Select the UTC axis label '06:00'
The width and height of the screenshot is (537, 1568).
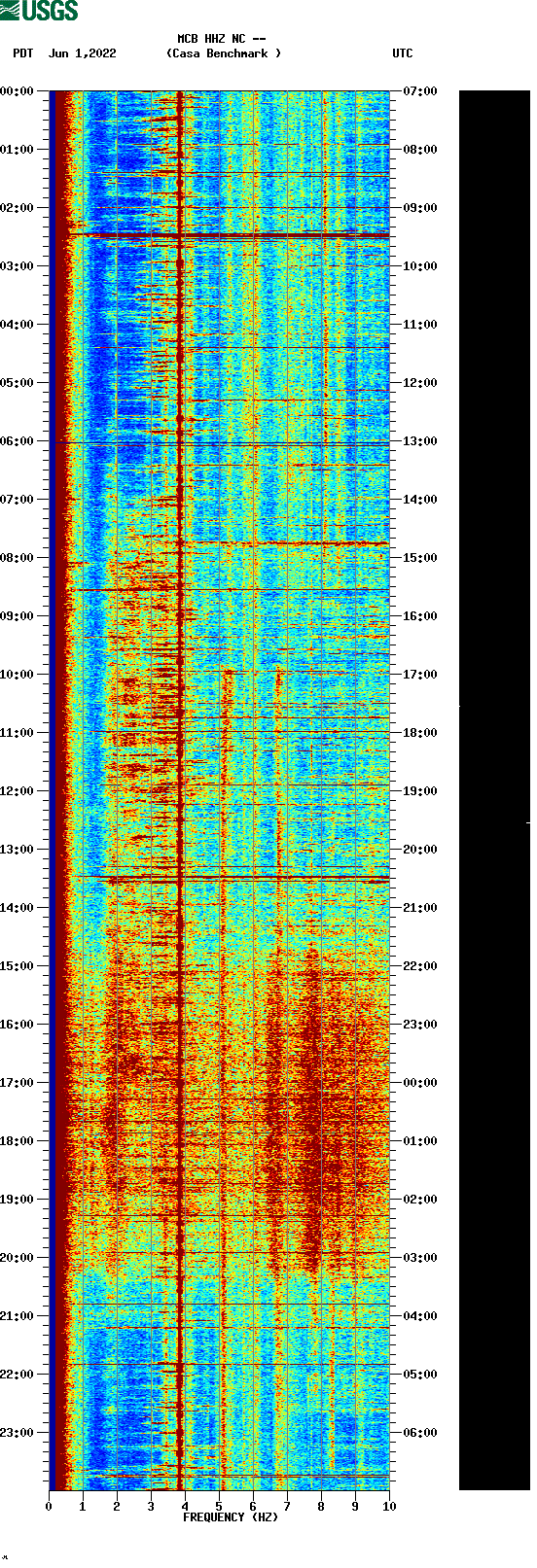point(420,1433)
